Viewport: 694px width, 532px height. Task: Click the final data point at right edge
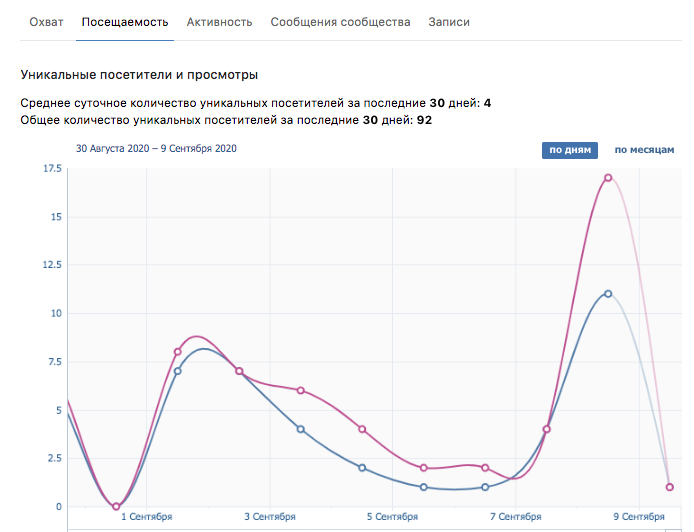tap(669, 487)
